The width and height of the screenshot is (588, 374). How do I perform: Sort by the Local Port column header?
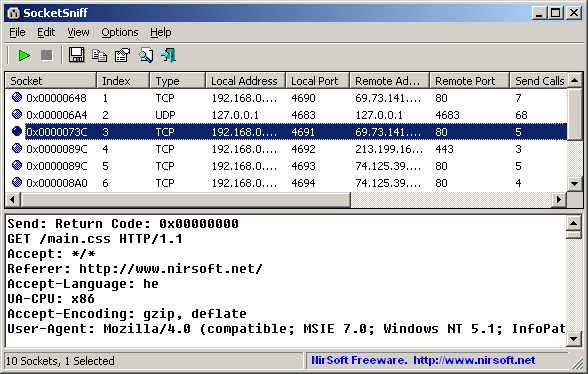[x=317, y=81]
